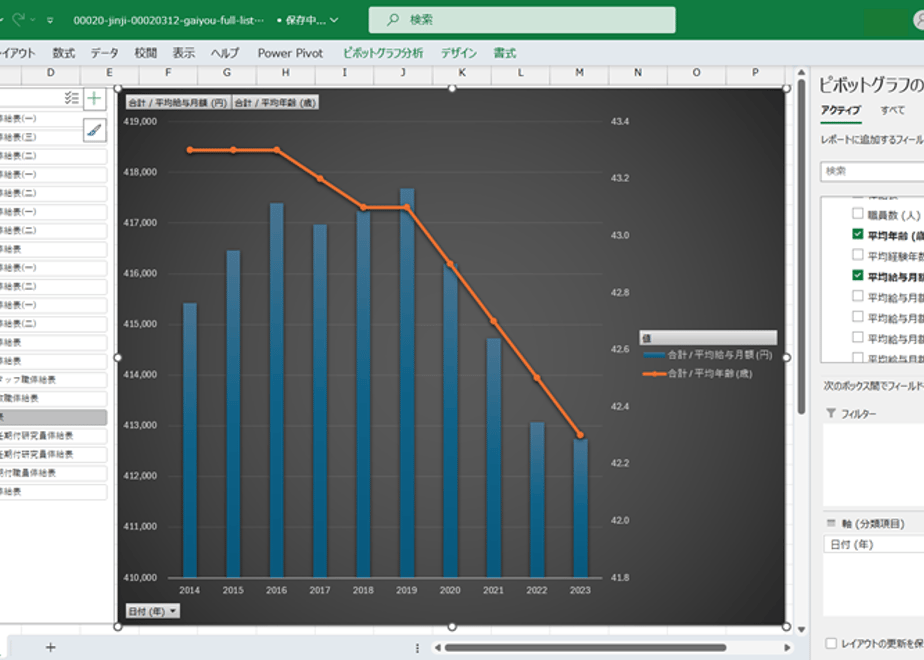Enable the defer layout update checkbox
The height and width of the screenshot is (660, 924).
click(831, 643)
